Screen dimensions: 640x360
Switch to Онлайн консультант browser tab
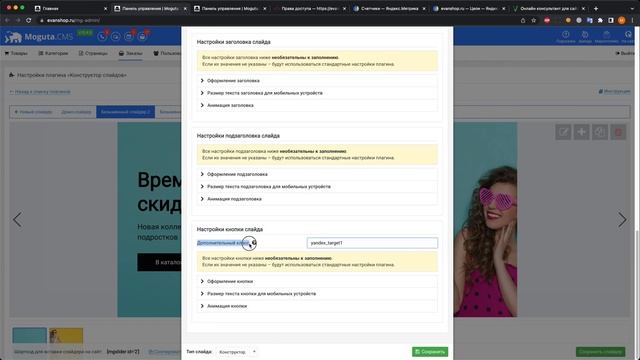point(549,8)
